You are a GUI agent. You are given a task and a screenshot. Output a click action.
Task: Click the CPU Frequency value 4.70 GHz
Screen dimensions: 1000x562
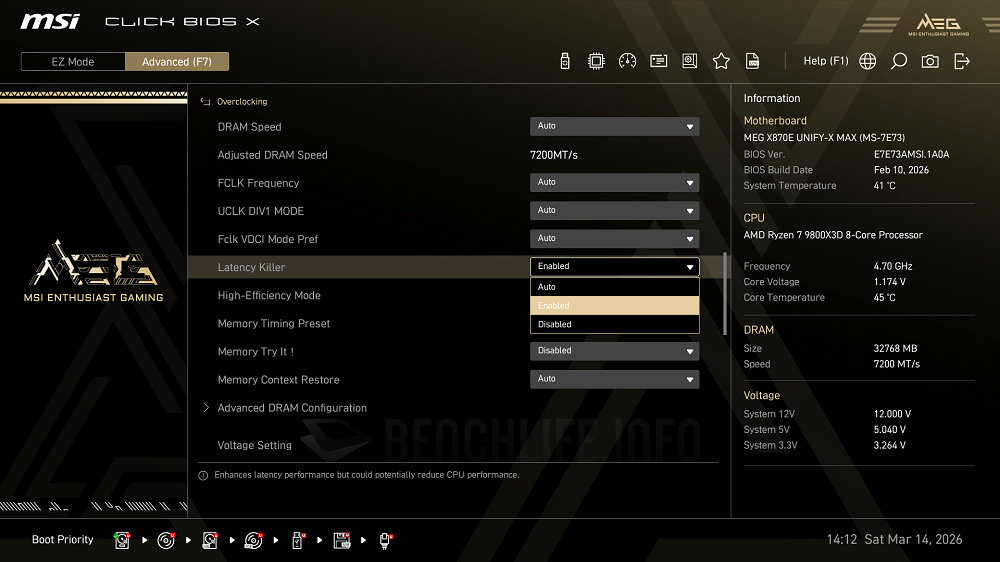(x=893, y=266)
